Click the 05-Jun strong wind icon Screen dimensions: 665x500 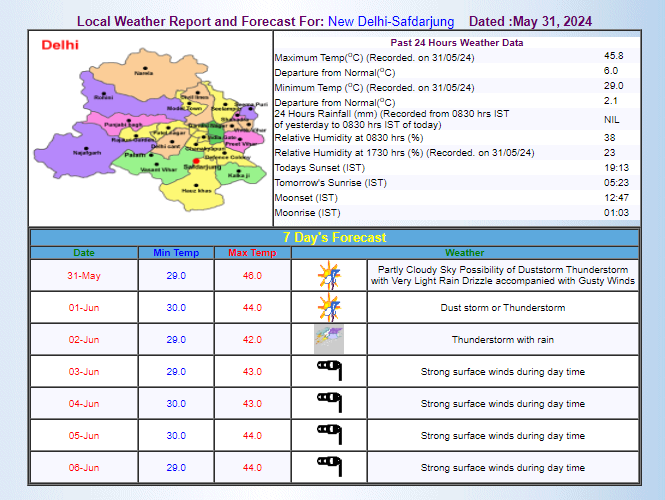(x=329, y=435)
